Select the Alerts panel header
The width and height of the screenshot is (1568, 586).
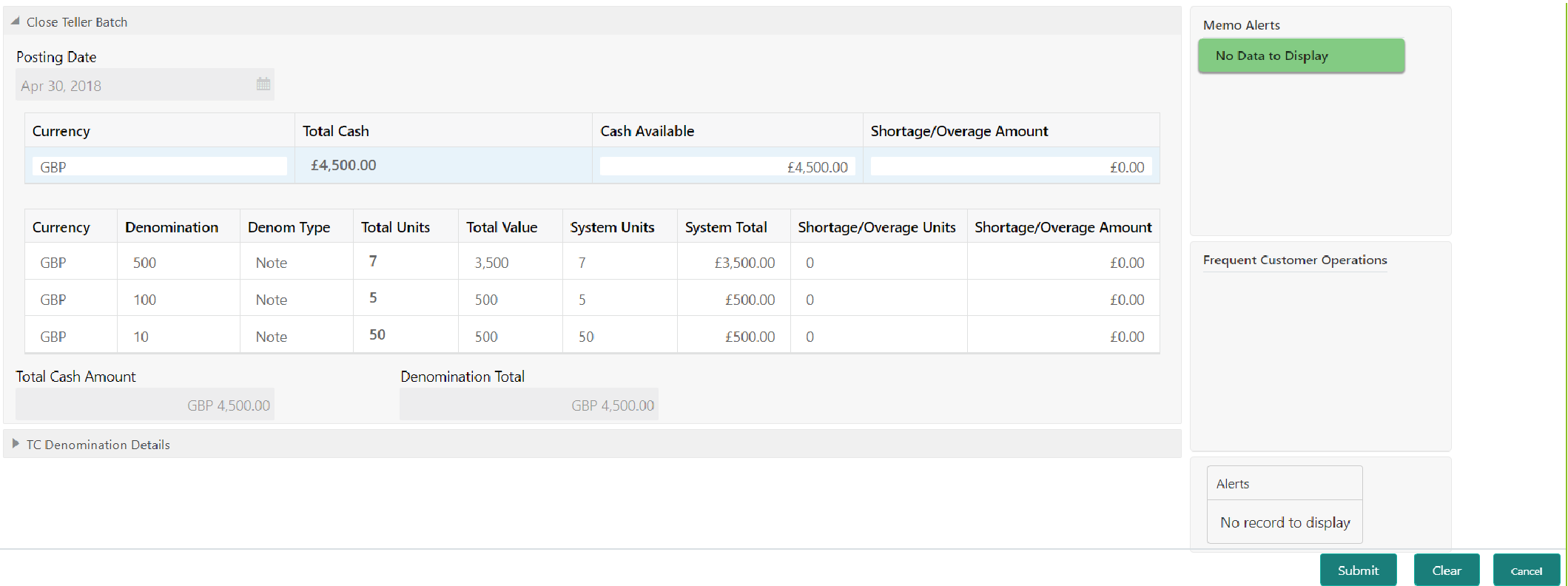[x=1285, y=483]
